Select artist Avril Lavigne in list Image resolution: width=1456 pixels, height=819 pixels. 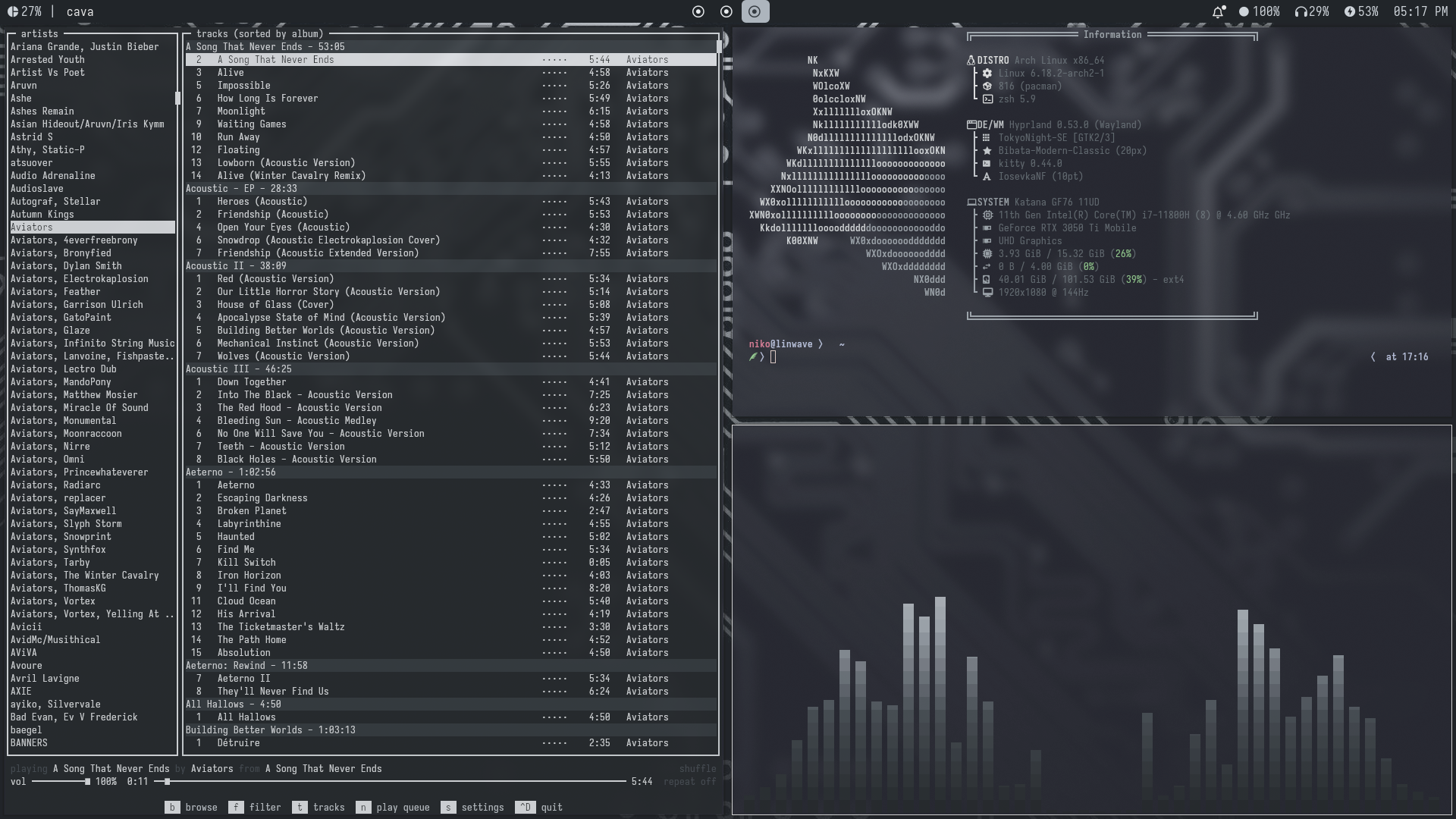(45, 678)
